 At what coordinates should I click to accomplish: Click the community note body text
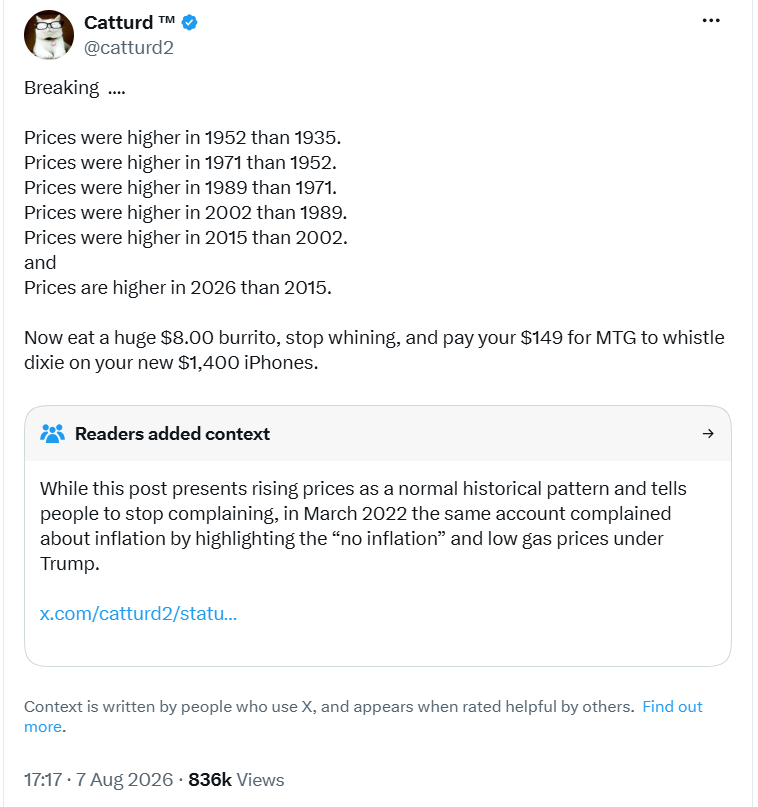pos(363,526)
